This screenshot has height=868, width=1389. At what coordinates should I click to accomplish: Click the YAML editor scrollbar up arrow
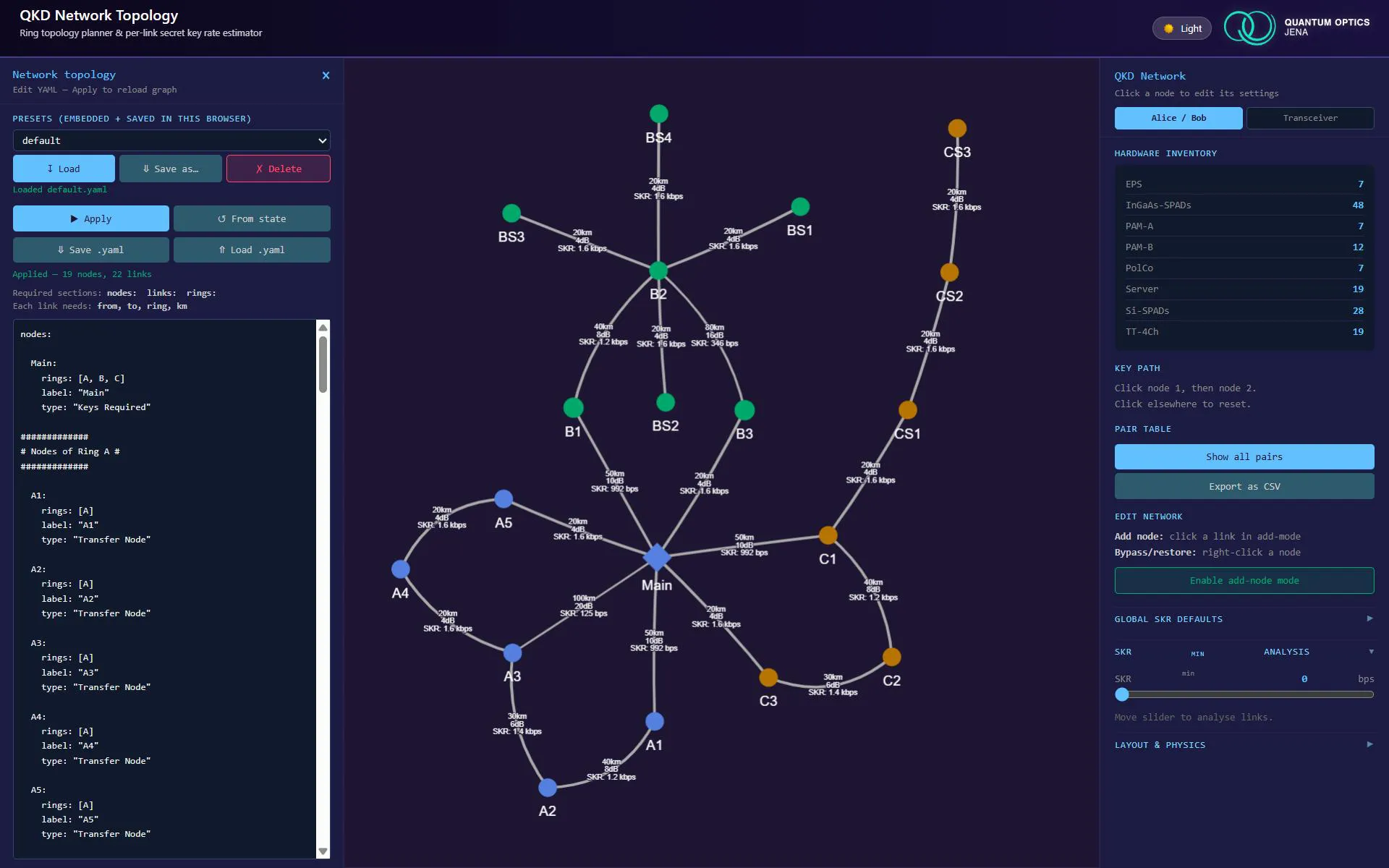point(323,327)
